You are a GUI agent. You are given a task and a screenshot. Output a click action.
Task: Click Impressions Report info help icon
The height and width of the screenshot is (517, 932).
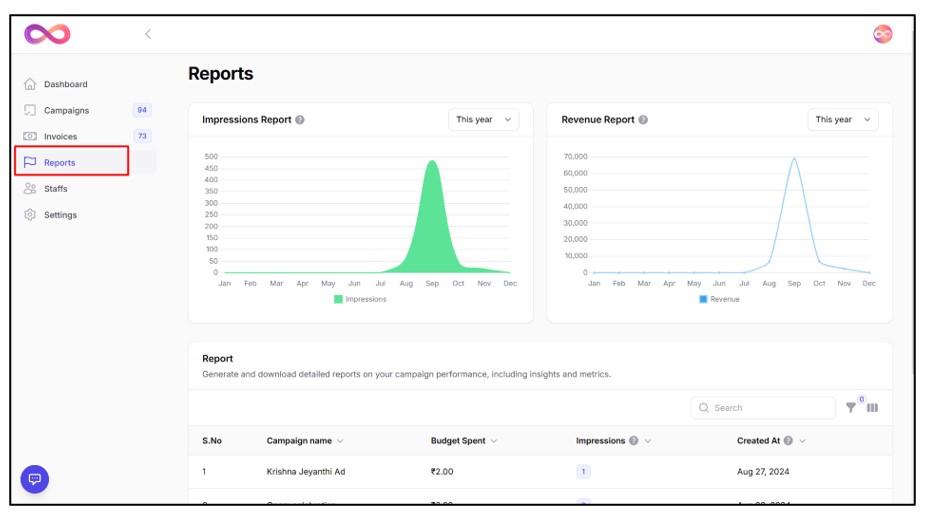click(300, 120)
